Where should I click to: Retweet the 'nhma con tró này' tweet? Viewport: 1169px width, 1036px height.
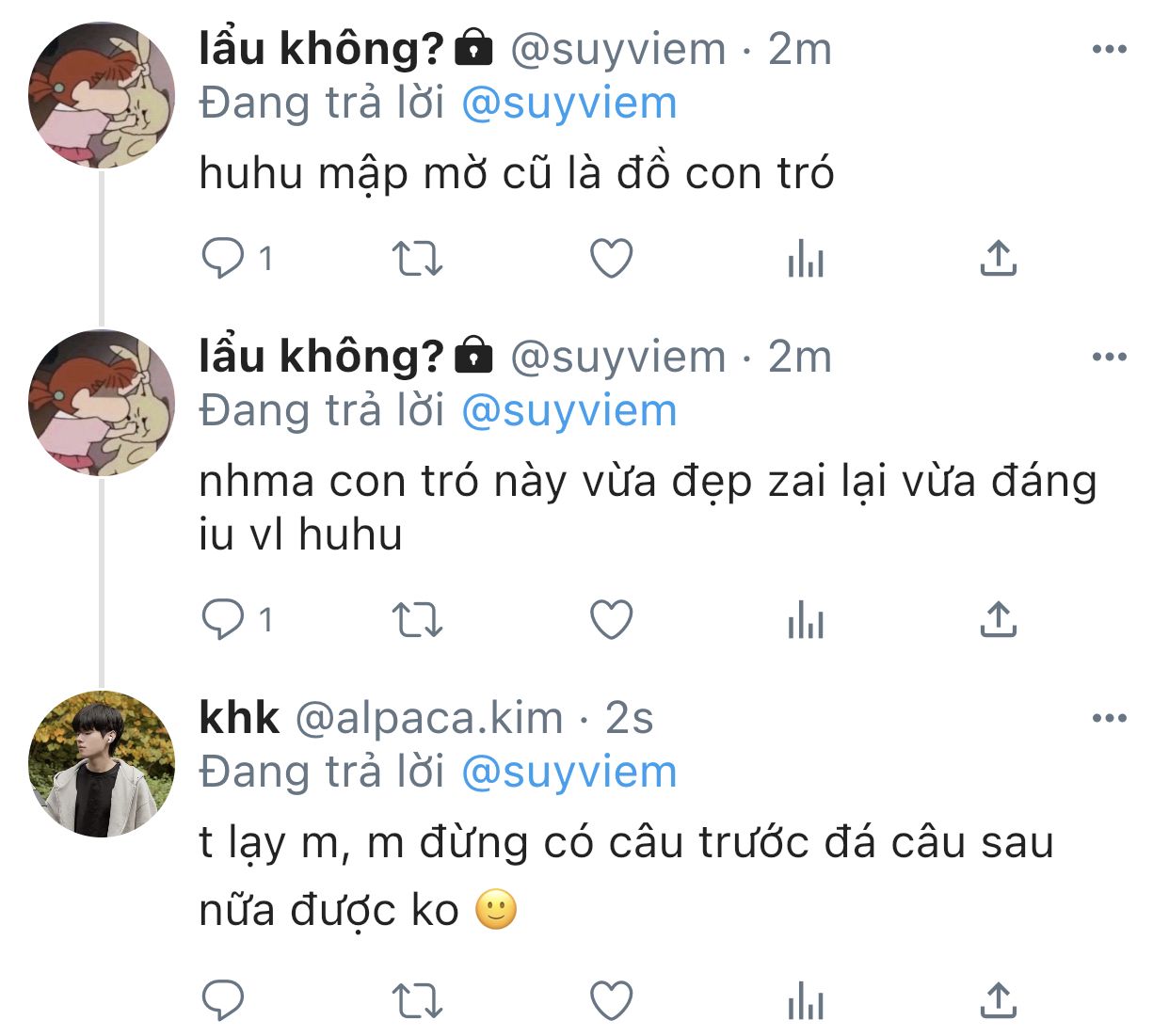(417, 620)
